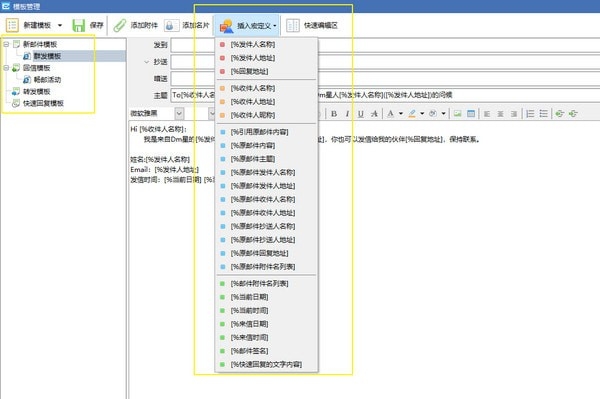This screenshot has width=600, height=399.
Task: Insert the [%原邮件抄送人地址] macro
Action: [x=267, y=240]
